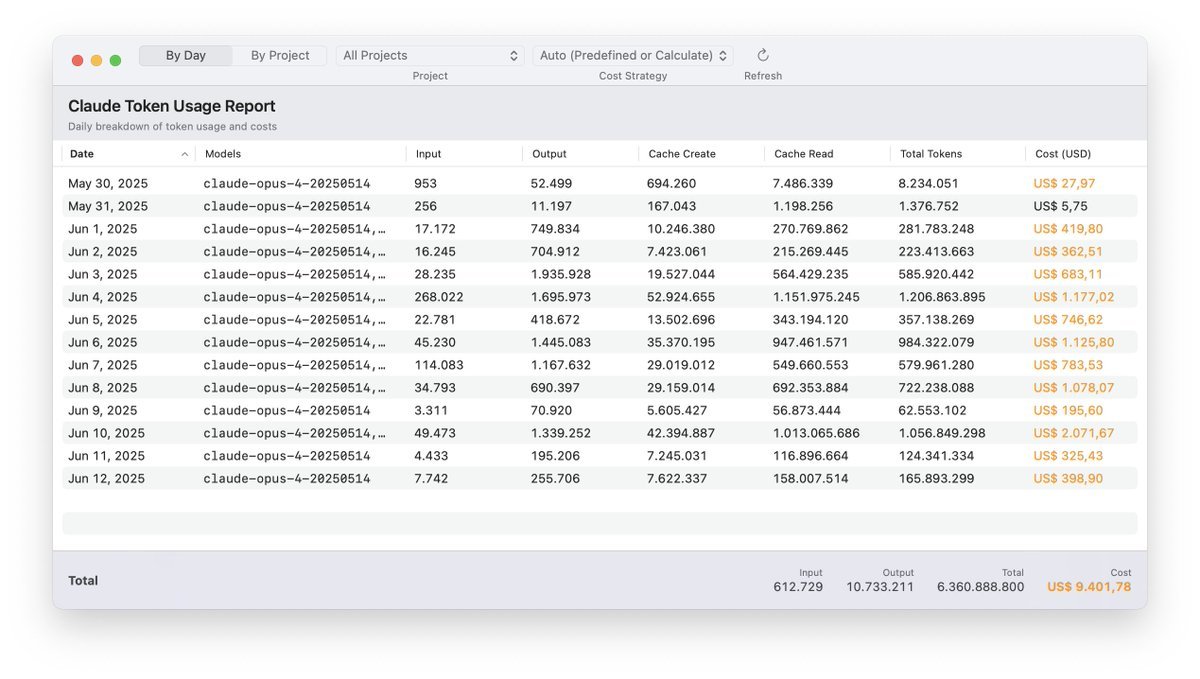
Task: Select the Jun 5, 2025 date cell
Action: (x=103, y=319)
